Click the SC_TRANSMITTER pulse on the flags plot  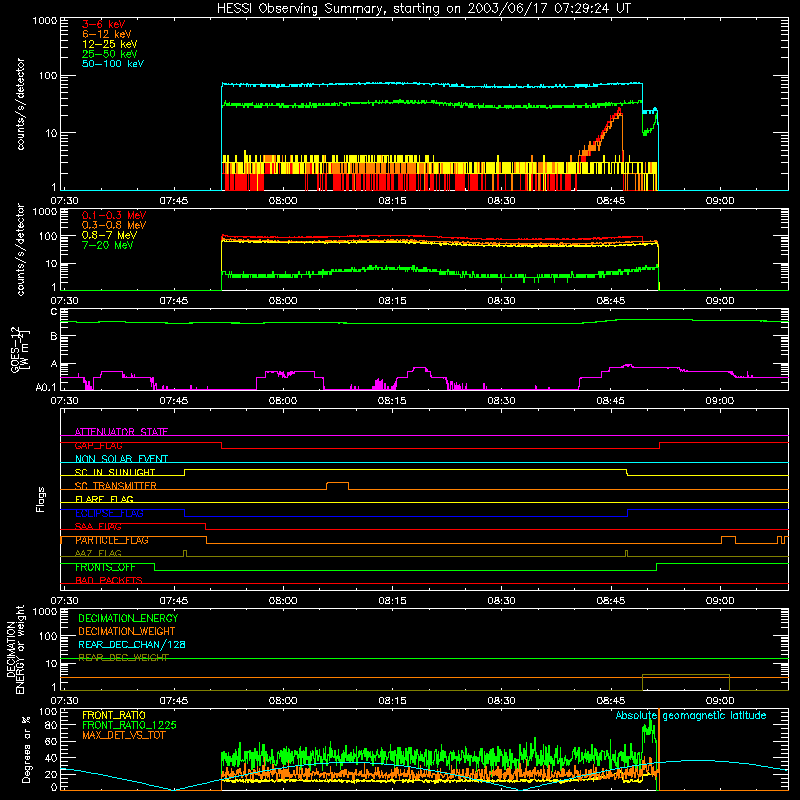point(337,485)
